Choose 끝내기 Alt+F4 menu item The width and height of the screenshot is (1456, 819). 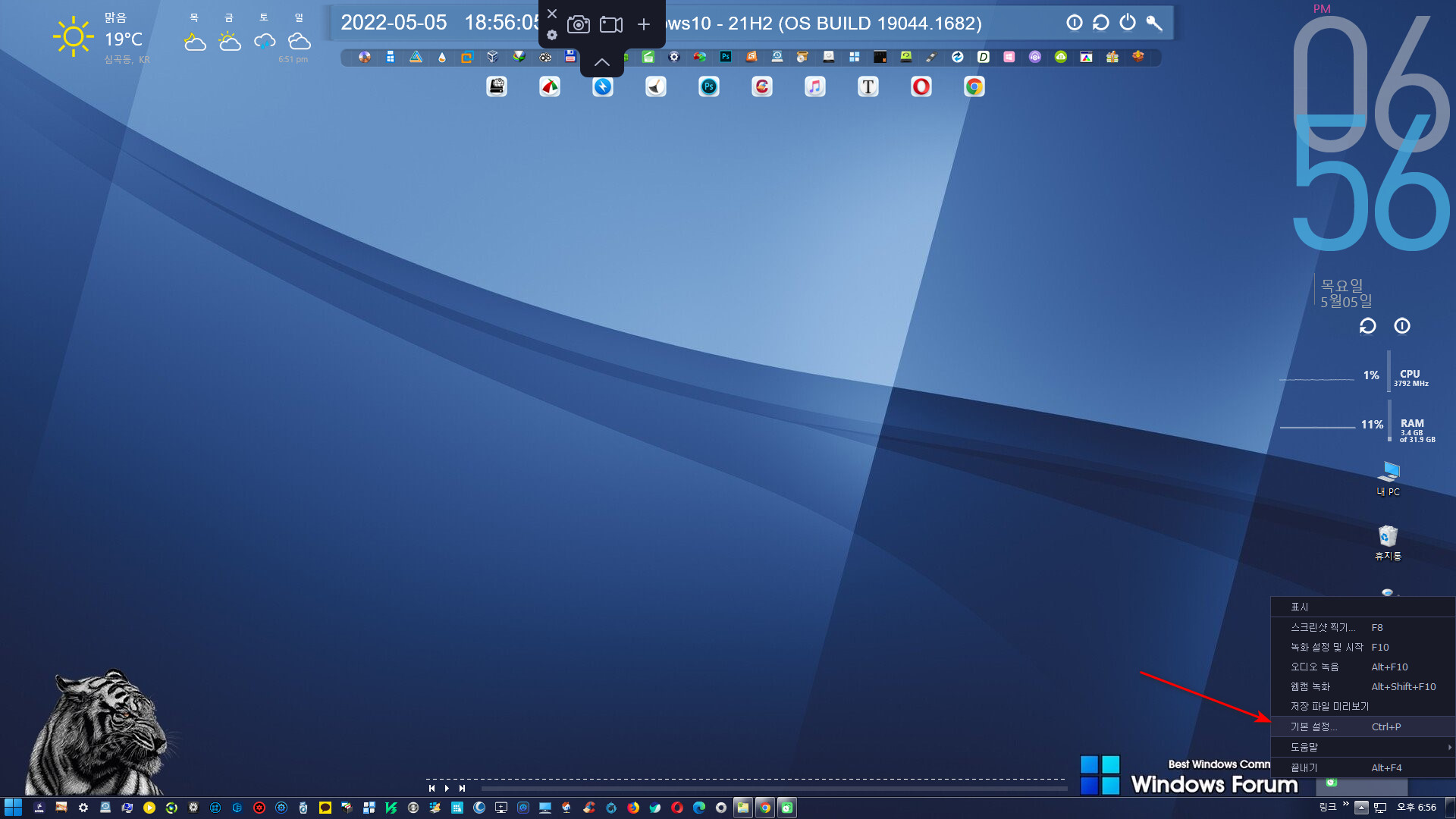coord(1363,767)
